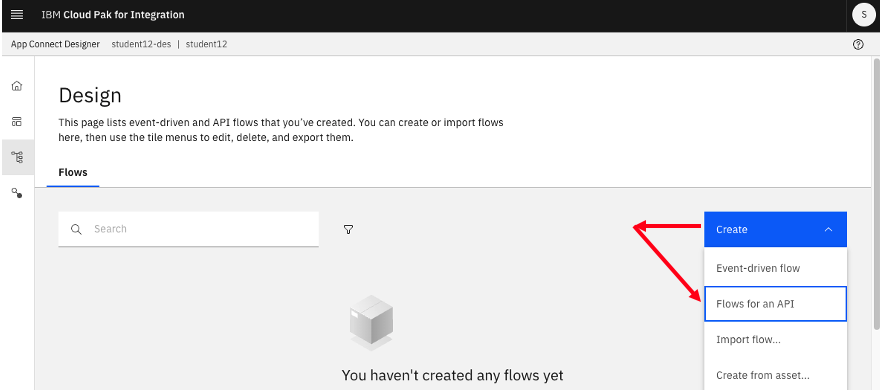Open the Catalog connections sidebar icon
This screenshot has height=390, width=880.
17,193
